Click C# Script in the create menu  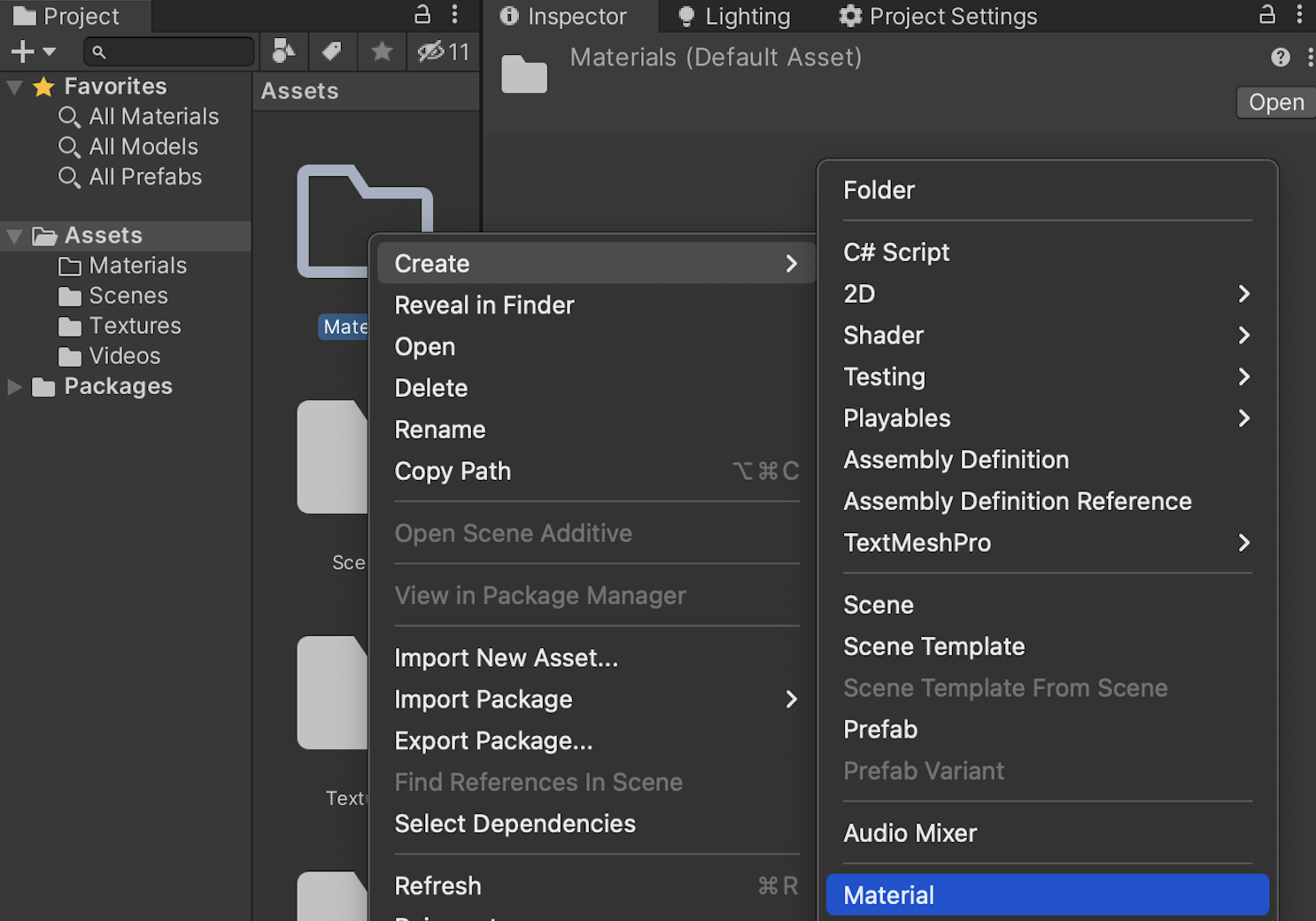[x=896, y=252]
